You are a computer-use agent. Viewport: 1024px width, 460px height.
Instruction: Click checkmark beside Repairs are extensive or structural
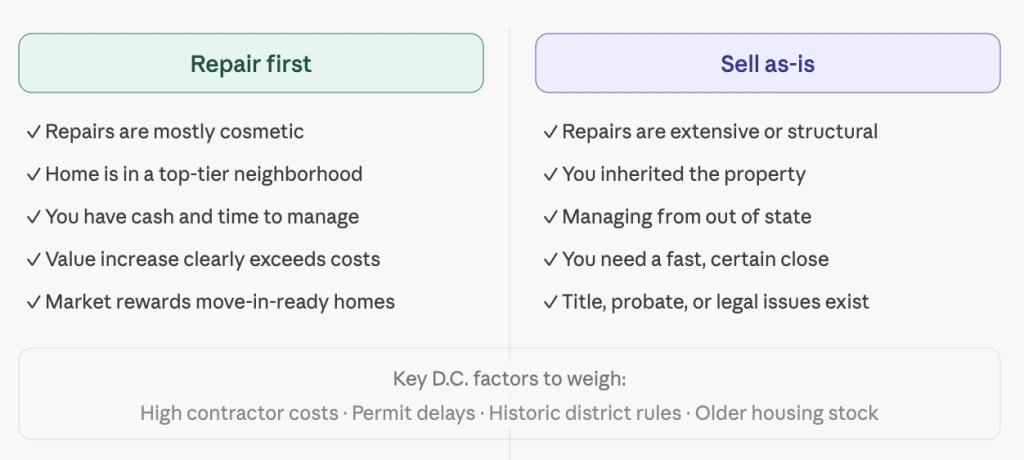tap(551, 132)
